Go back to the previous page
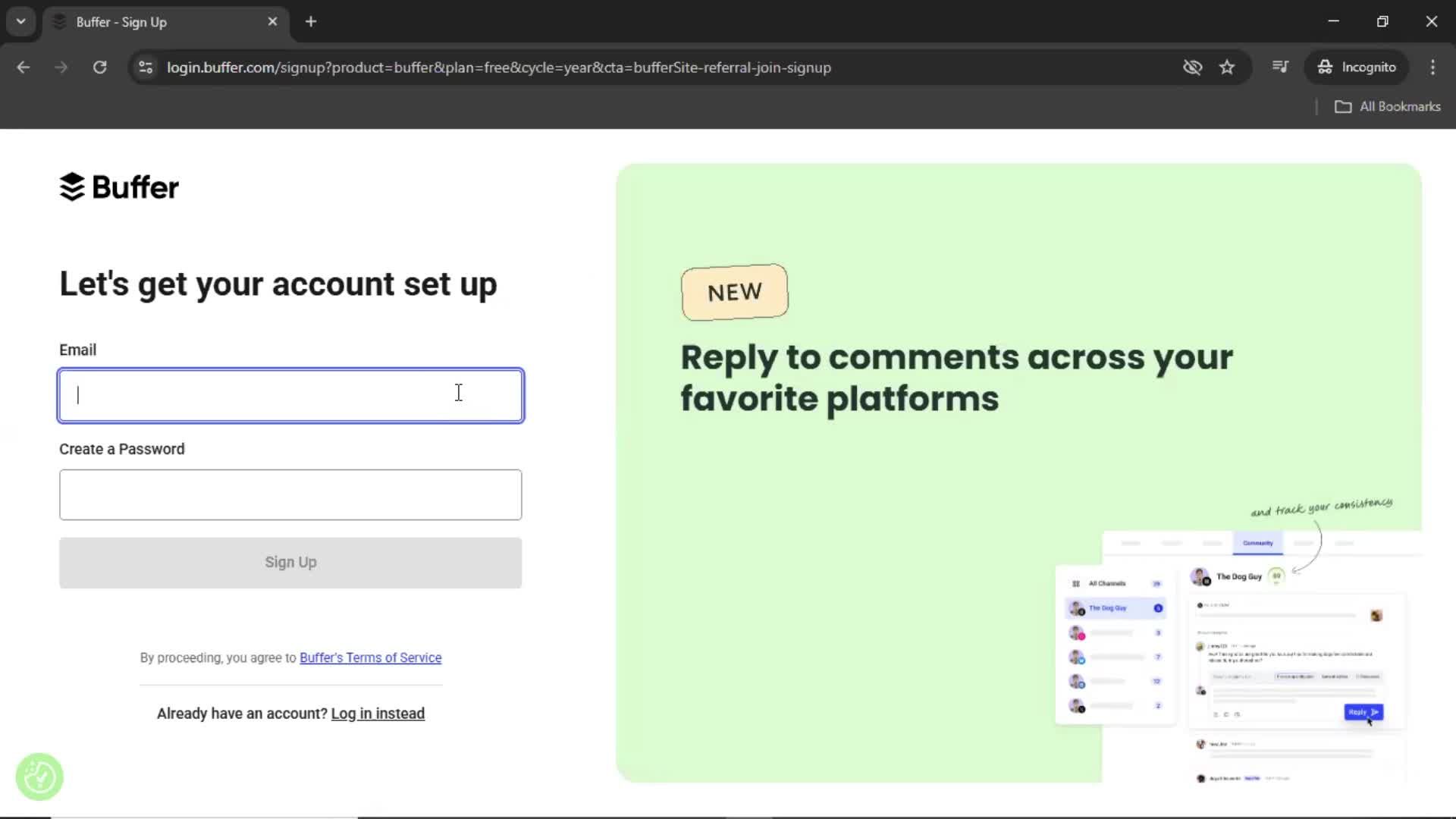This screenshot has height=819, width=1456. (x=24, y=67)
